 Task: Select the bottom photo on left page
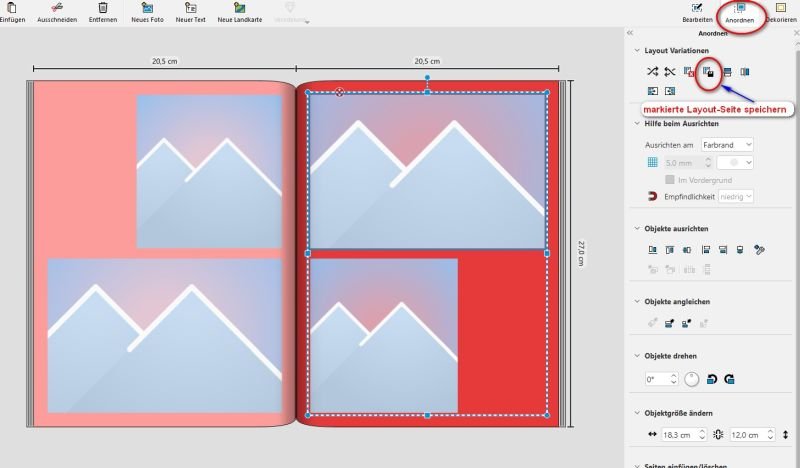pos(165,335)
